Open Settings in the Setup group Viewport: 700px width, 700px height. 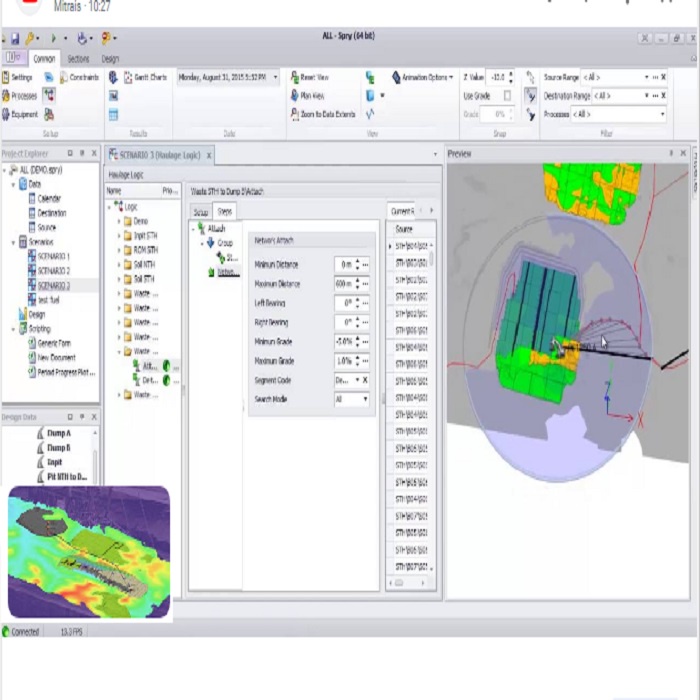pyautogui.click(x=17, y=77)
